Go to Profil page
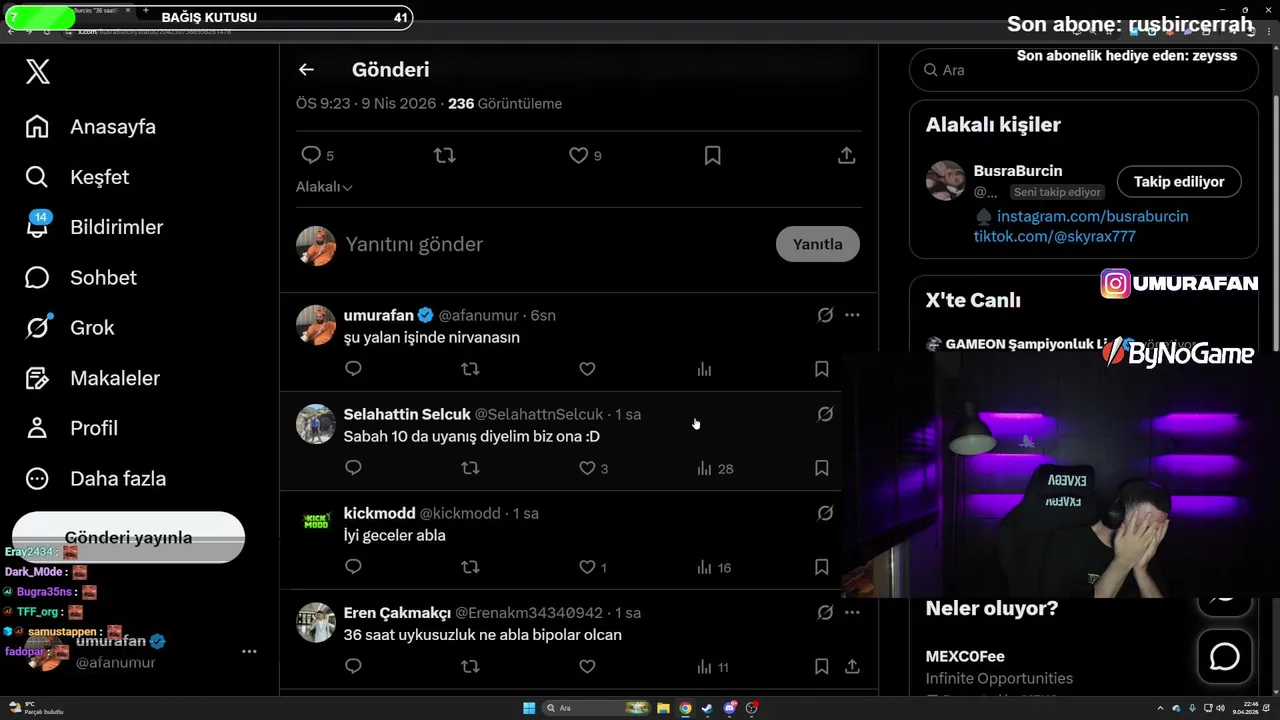The height and width of the screenshot is (720, 1280). tap(72, 428)
